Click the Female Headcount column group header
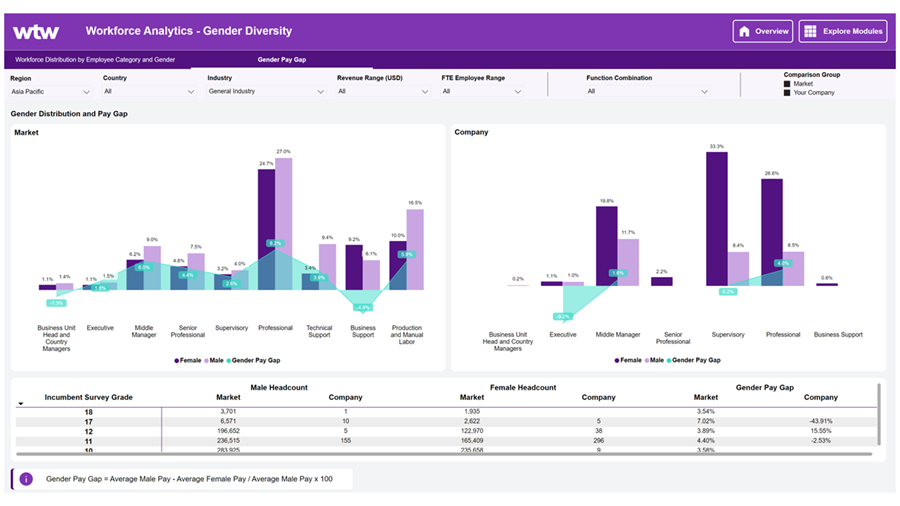 tap(523, 388)
